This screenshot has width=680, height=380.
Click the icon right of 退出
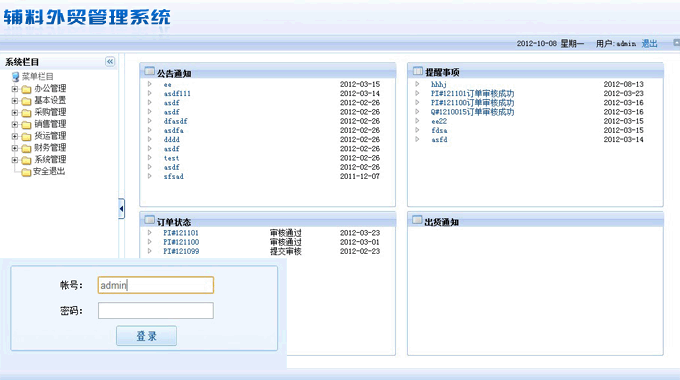[677, 43]
